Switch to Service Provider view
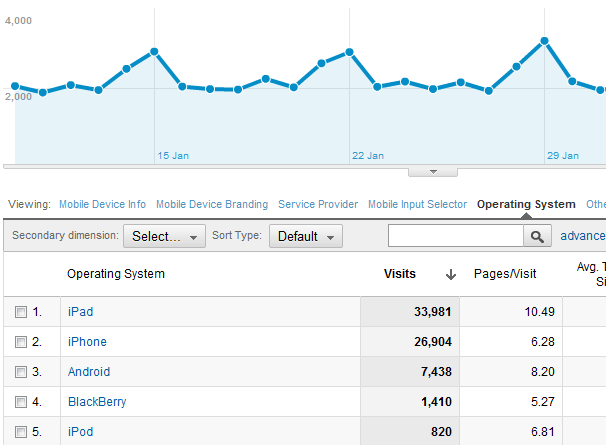This screenshot has width=606, height=445. (x=318, y=204)
